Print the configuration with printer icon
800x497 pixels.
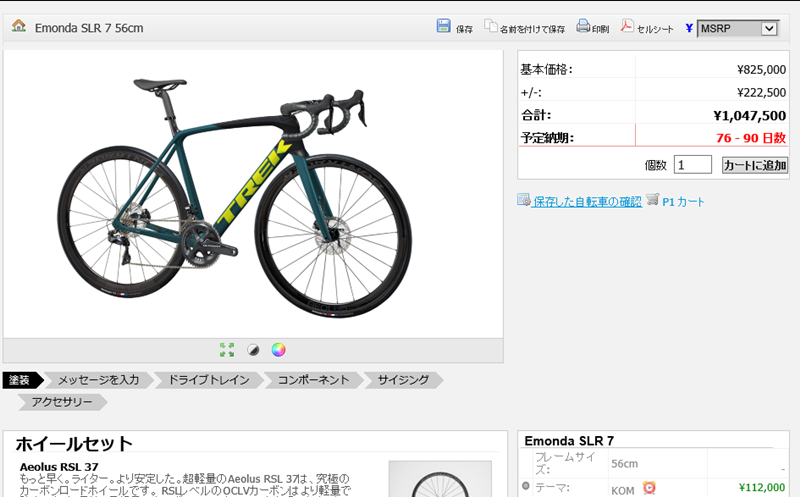click(x=583, y=26)
